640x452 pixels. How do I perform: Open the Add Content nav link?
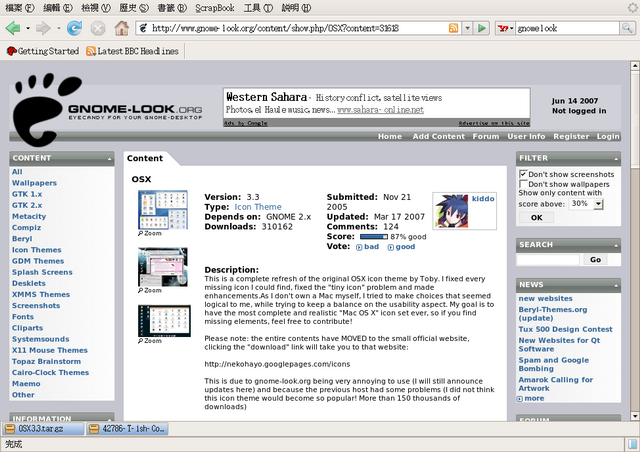[438, 136]
